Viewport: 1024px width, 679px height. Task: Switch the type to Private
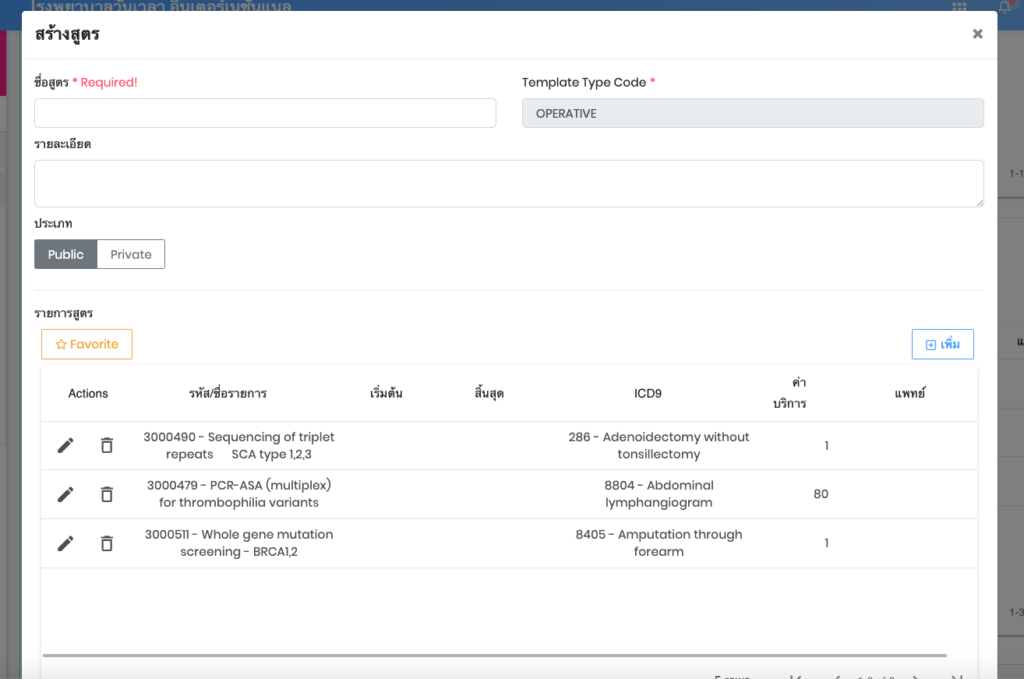131,254
